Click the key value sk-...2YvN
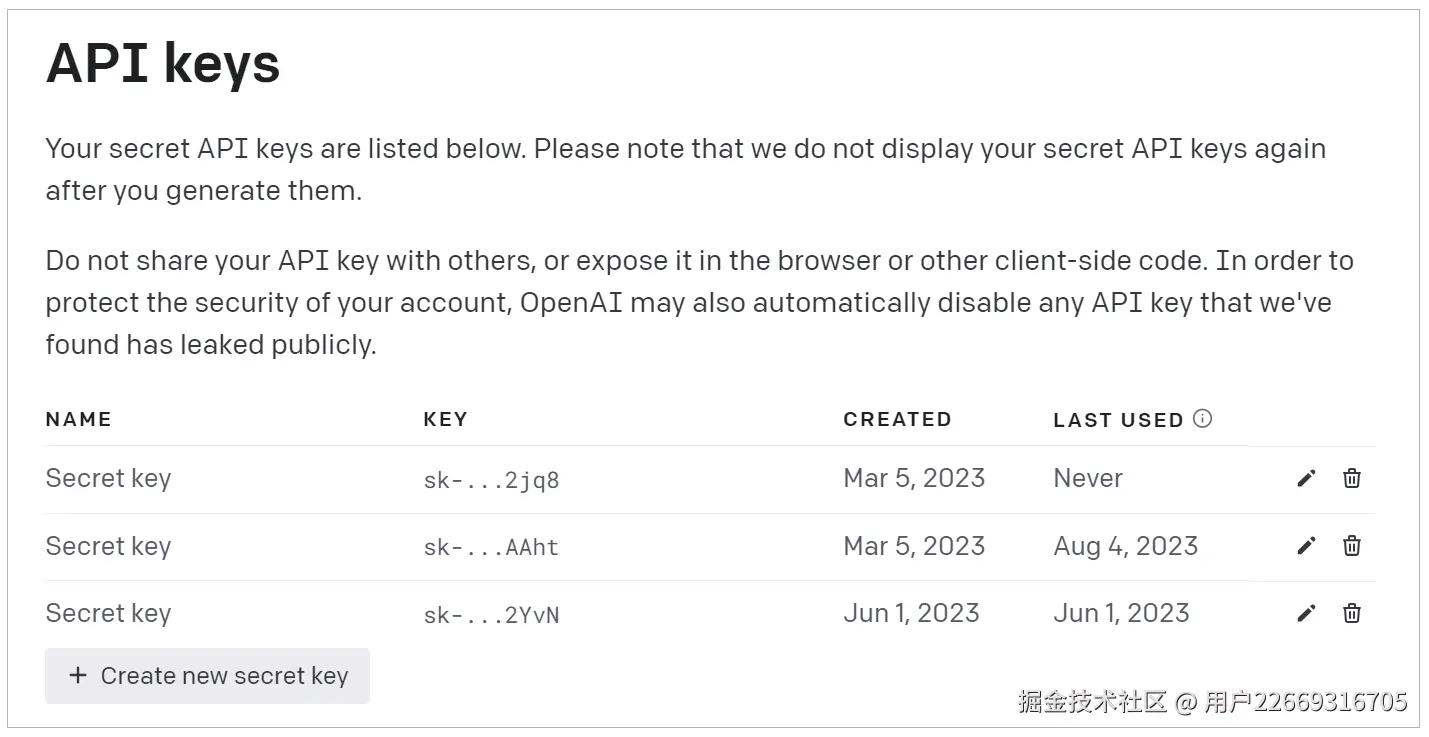The height and width of the screenshot is (737, 1429). (x=491, y=615)
